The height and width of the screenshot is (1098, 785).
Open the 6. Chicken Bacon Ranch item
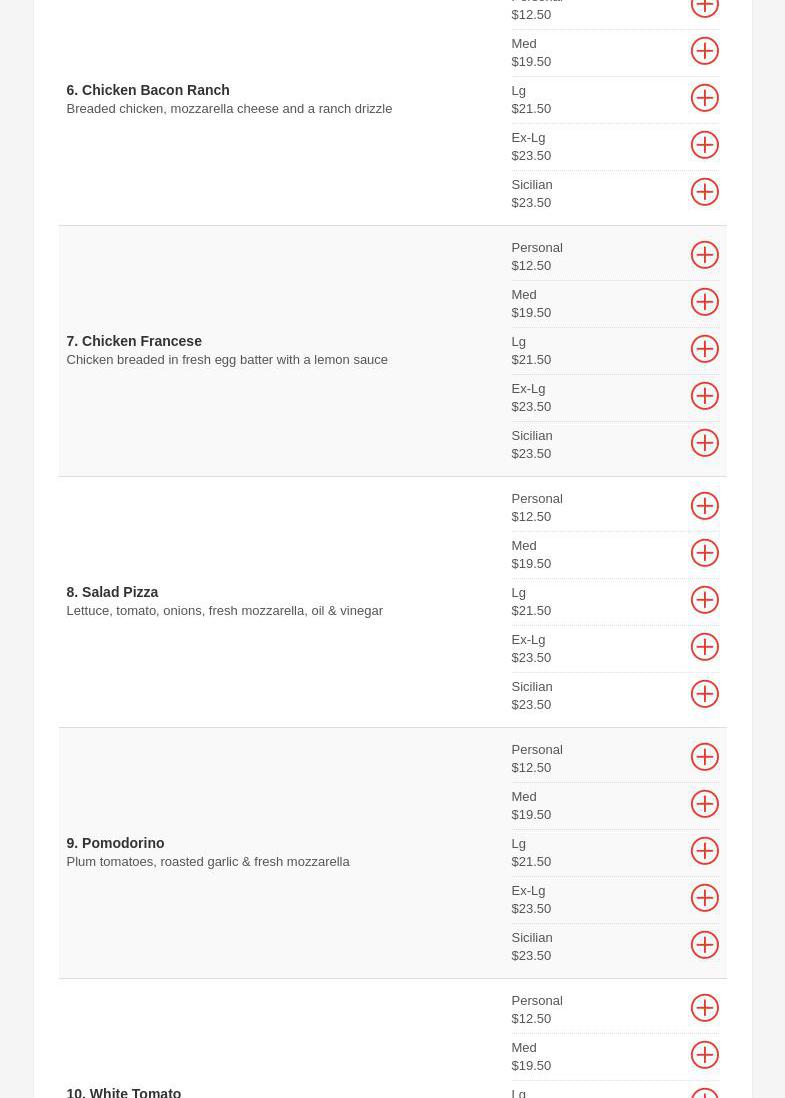coord(148,90)
